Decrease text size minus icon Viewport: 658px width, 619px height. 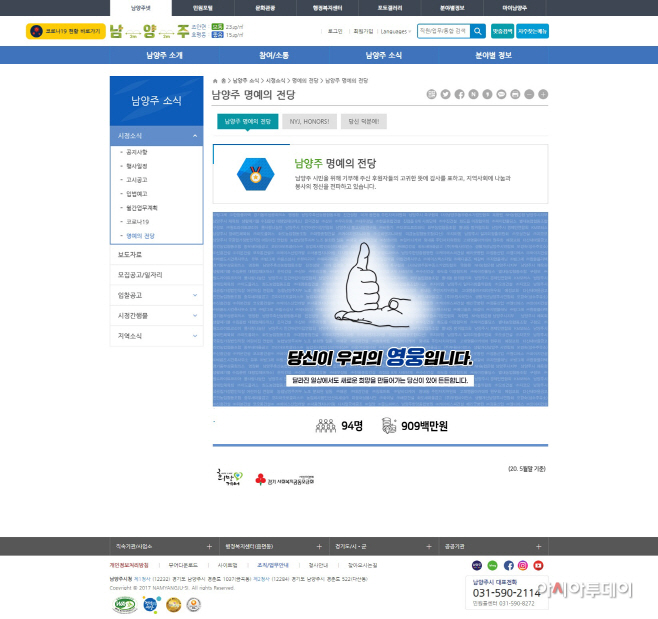pos(529,94)
